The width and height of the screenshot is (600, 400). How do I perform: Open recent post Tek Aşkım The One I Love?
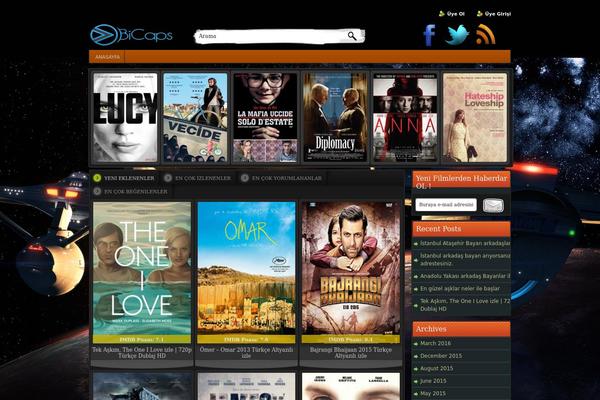pos(465,305)
